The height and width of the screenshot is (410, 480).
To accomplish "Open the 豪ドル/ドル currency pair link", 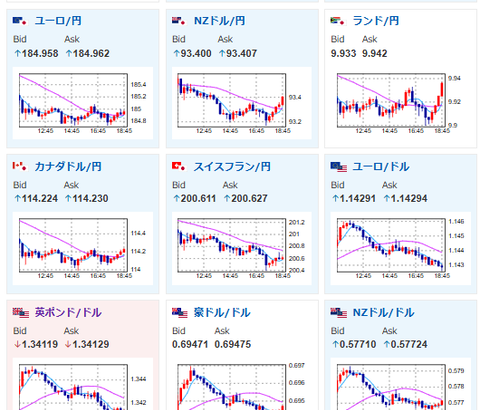I will click(222, 312).
